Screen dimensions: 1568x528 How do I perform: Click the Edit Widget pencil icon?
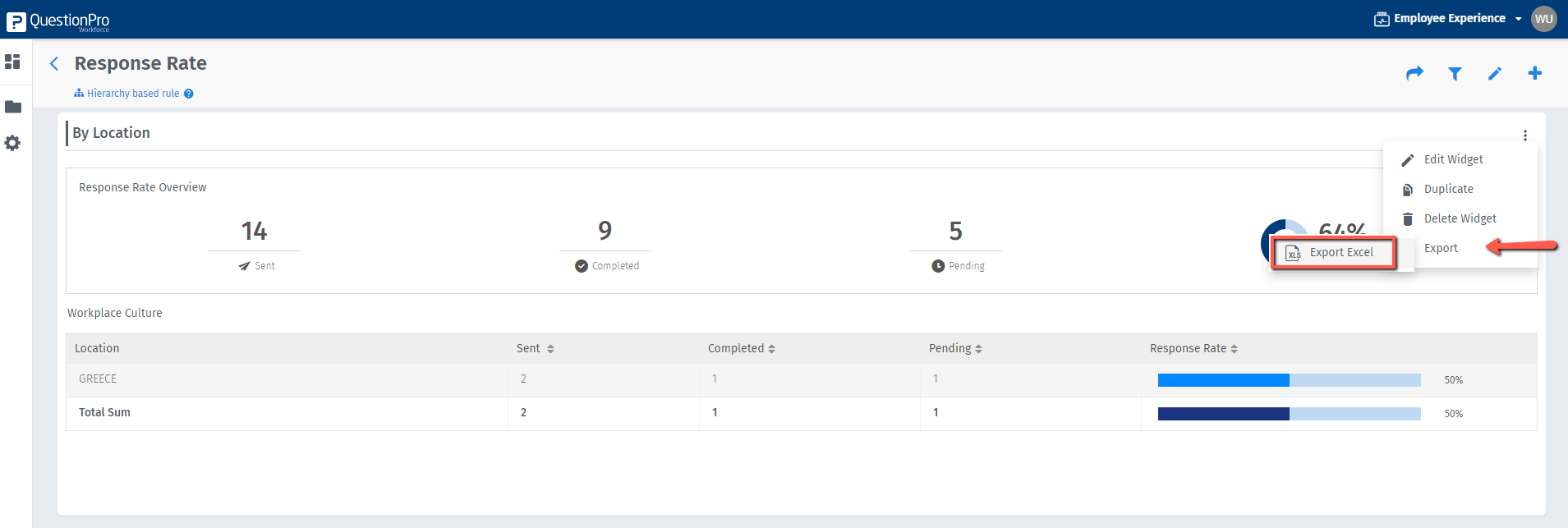click(x=1408, y=160)
